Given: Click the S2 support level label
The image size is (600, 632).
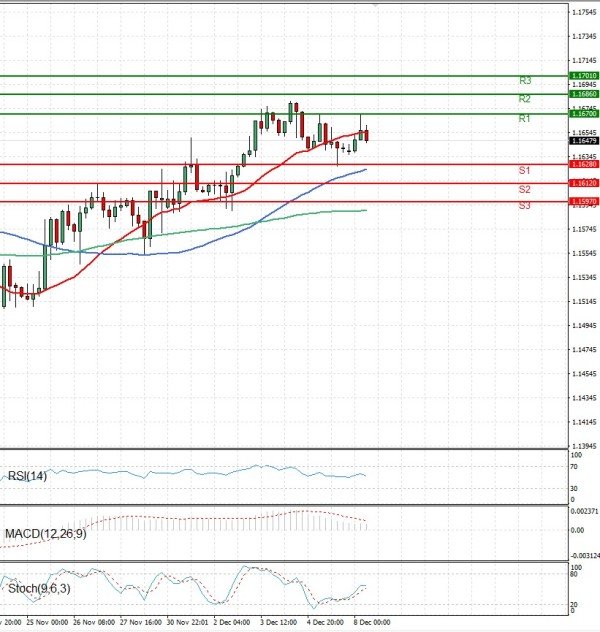Looking at the screenshot, I should coord(524,189).
